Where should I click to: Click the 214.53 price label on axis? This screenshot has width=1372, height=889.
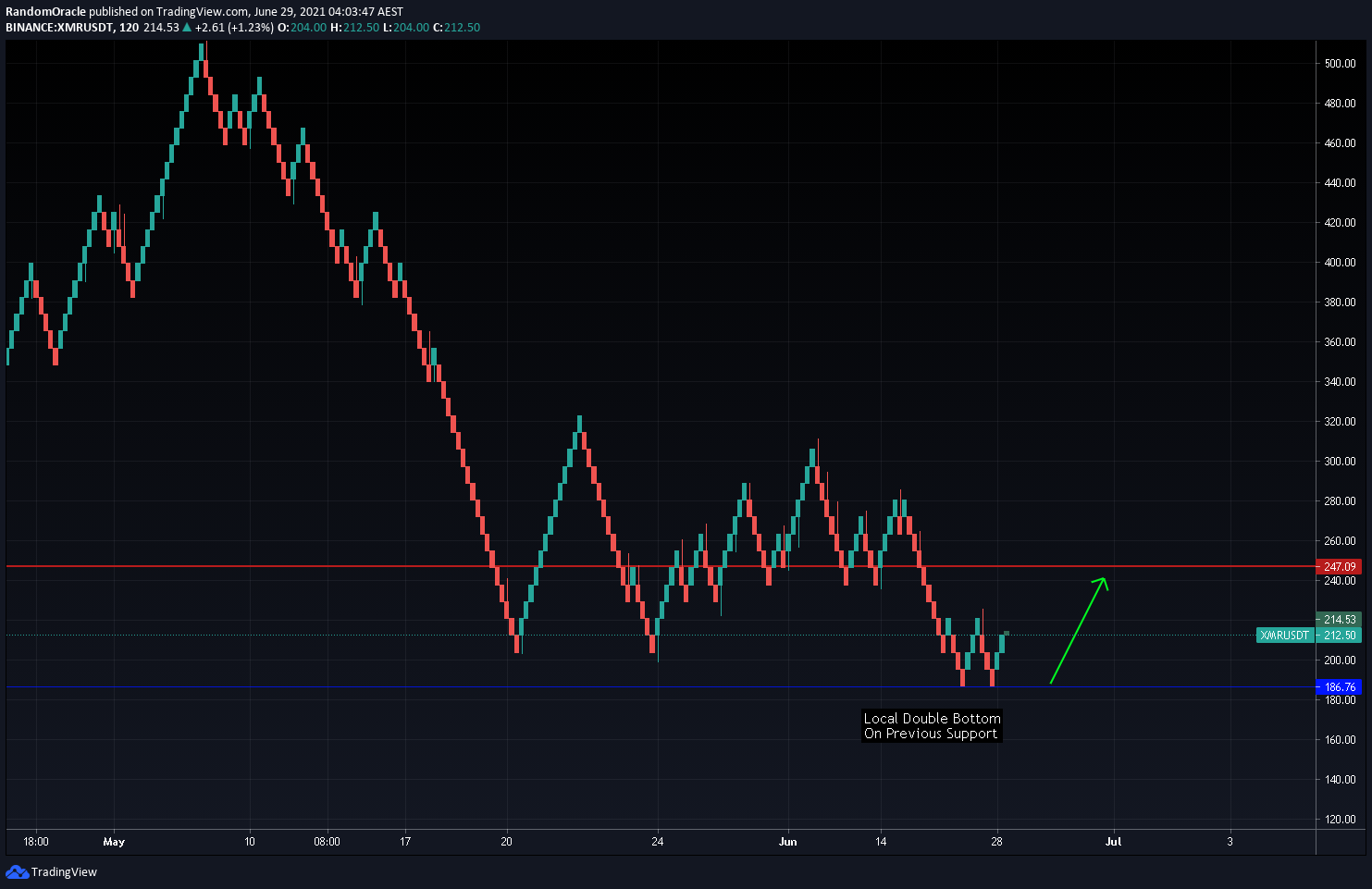point(1339,620)
